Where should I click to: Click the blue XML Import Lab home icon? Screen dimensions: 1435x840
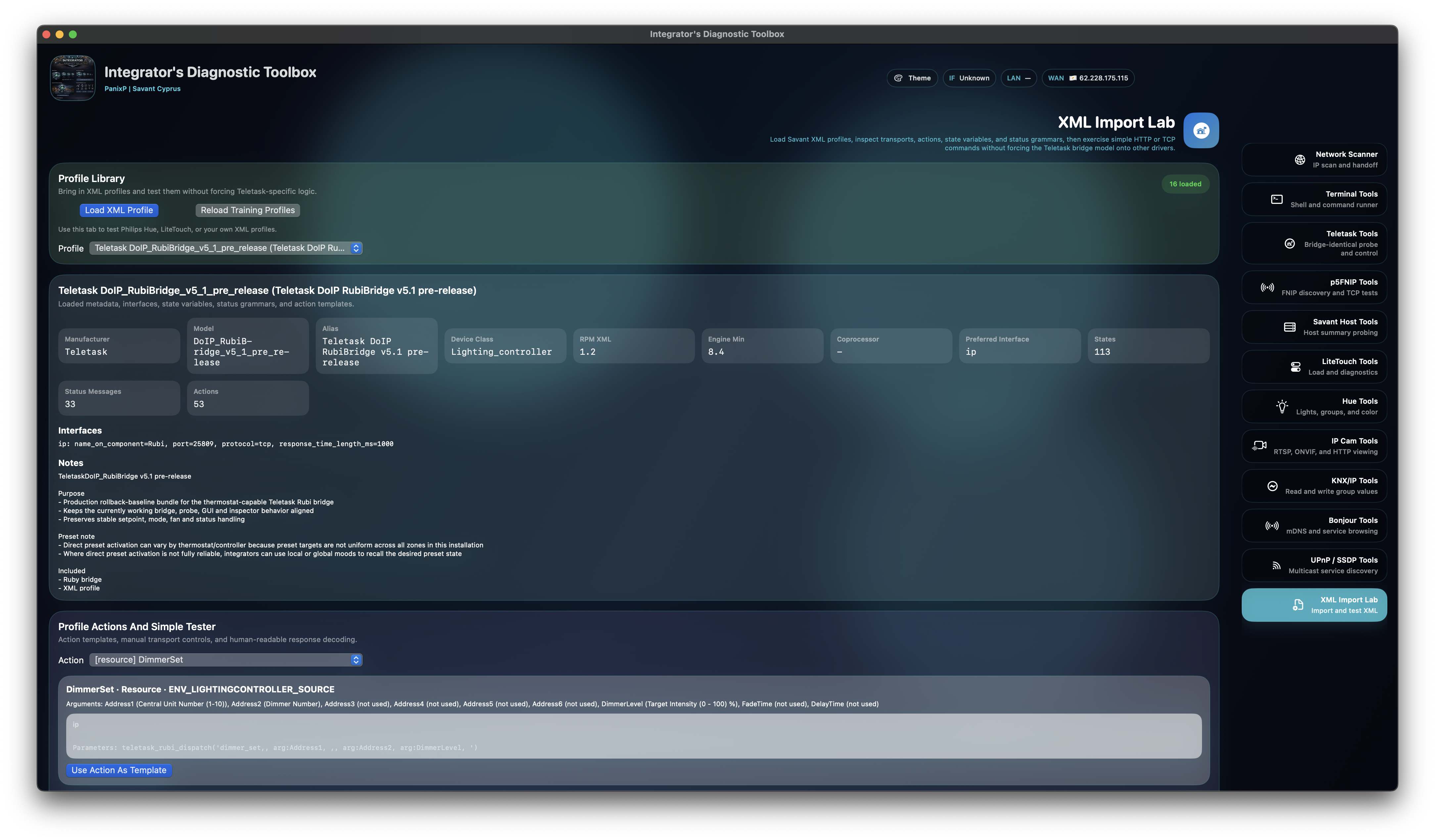click(x=1201, y=130)
